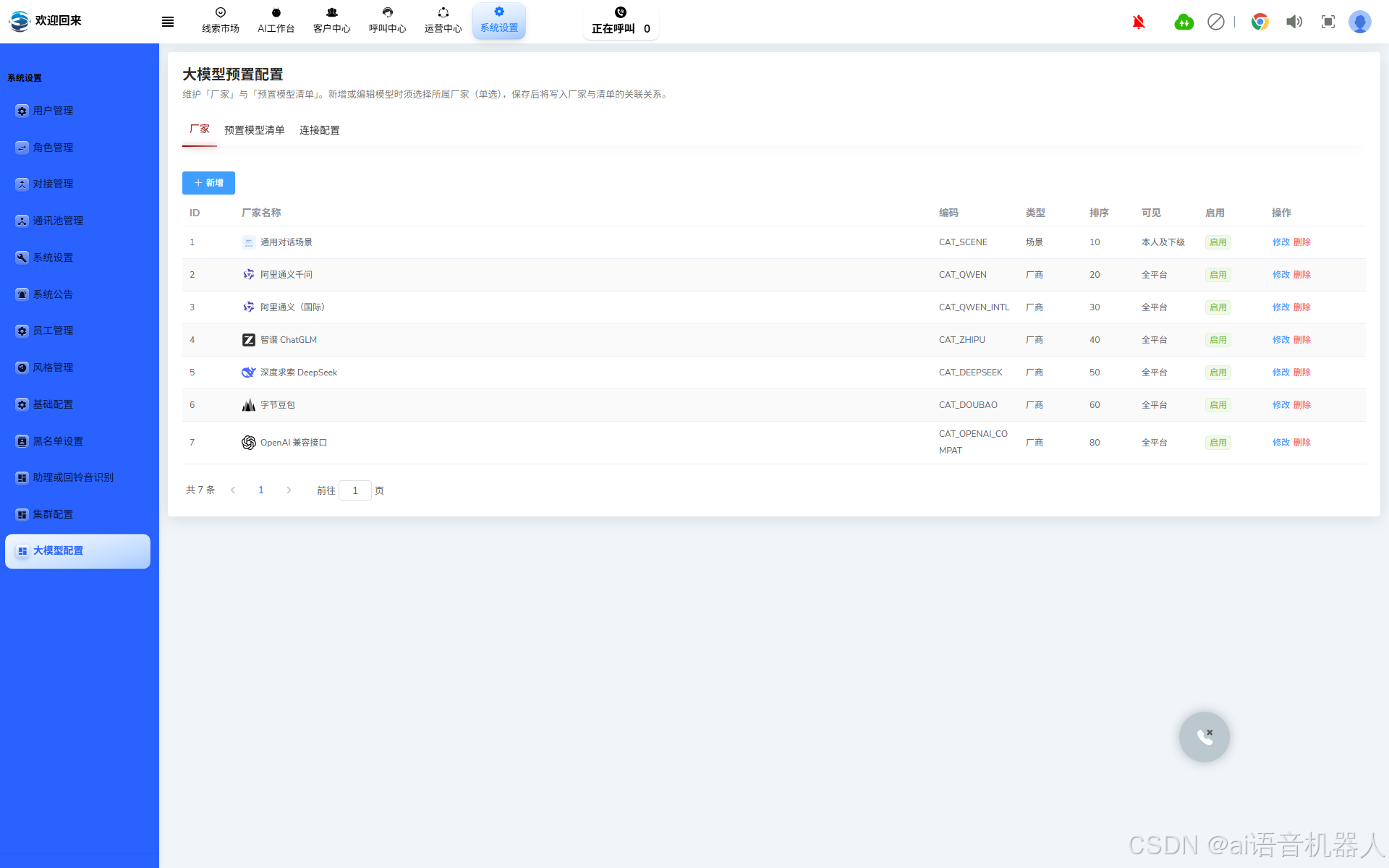Image resolution: width=1389 pixels, height=868 pixels.
Task: Click the 欢迎回来 logo icon
Action: pos(20,21)
